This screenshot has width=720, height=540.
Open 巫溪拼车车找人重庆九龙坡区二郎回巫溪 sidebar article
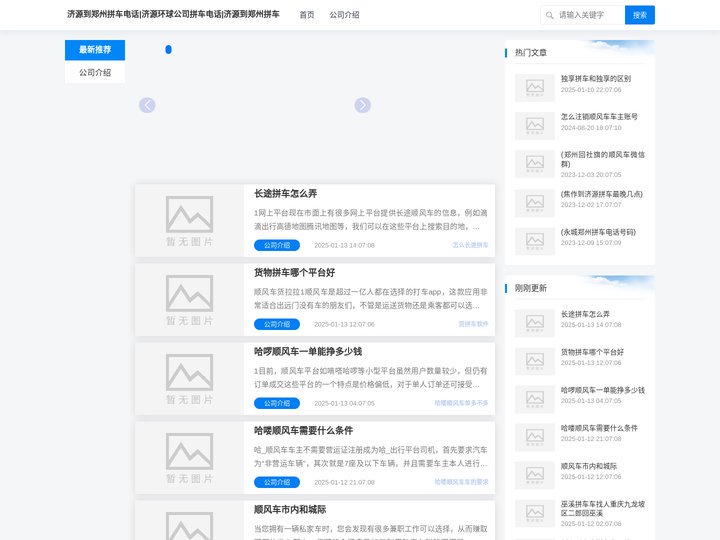(602, 508)
